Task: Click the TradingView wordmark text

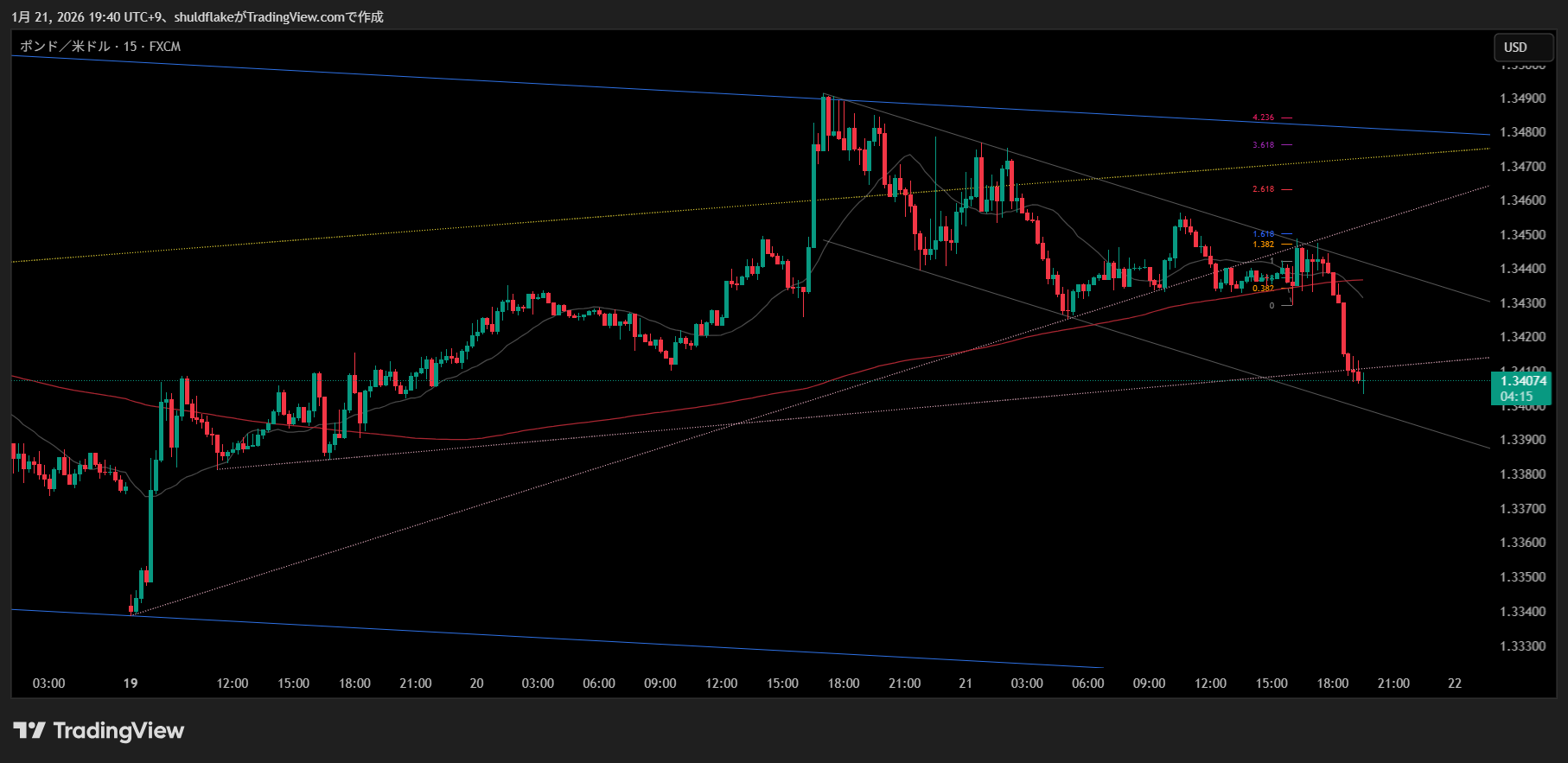Action: tap(118, 731)
